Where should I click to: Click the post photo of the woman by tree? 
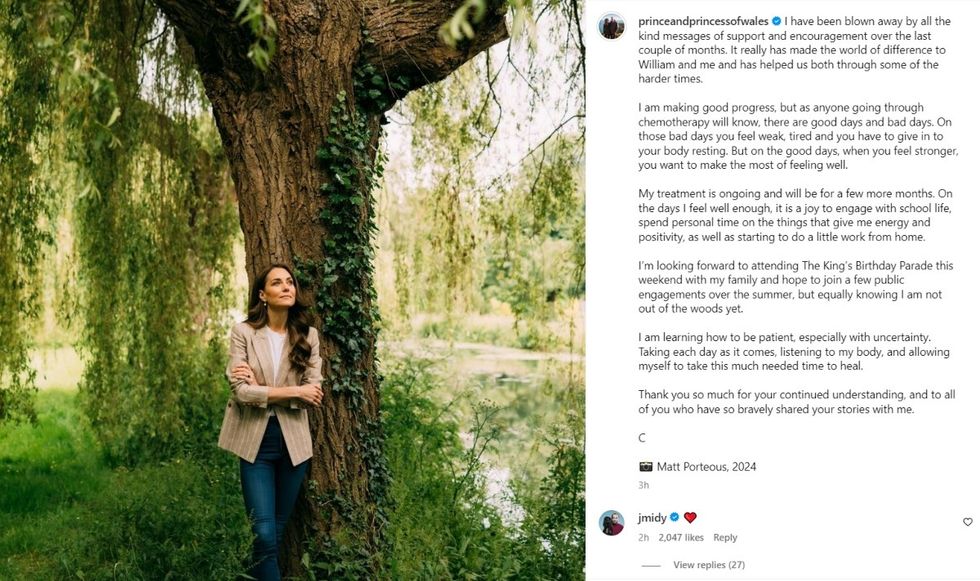pyautogui.click(x=292, y=290)
